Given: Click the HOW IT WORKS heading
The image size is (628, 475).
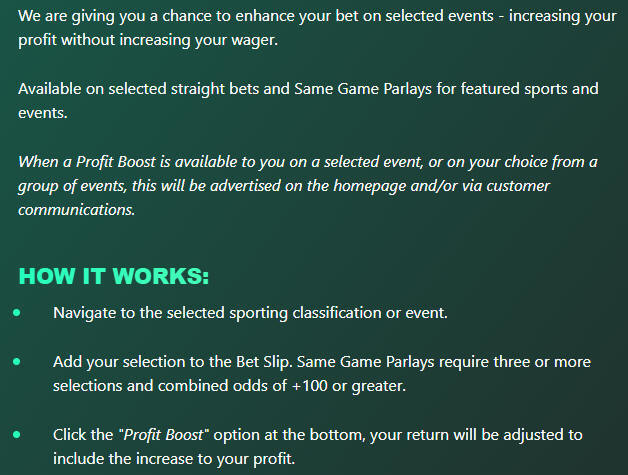Looking at the screenshot, I should 113,275.
